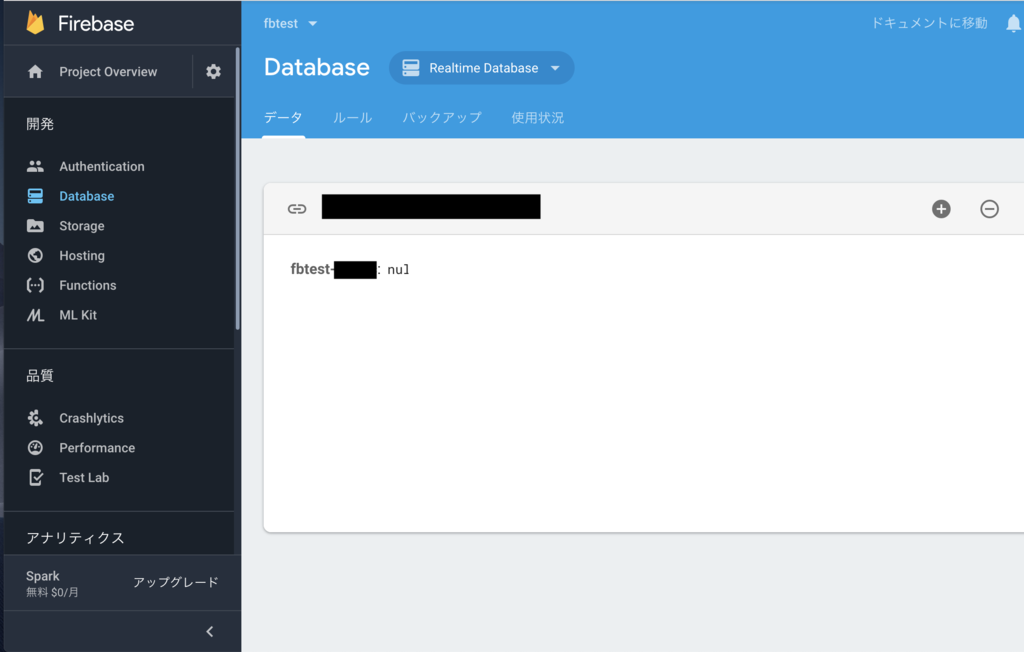Viewport: 1024px width, 652px height.
Task: Open Test Lab section
Action: [x=84, y=478]
